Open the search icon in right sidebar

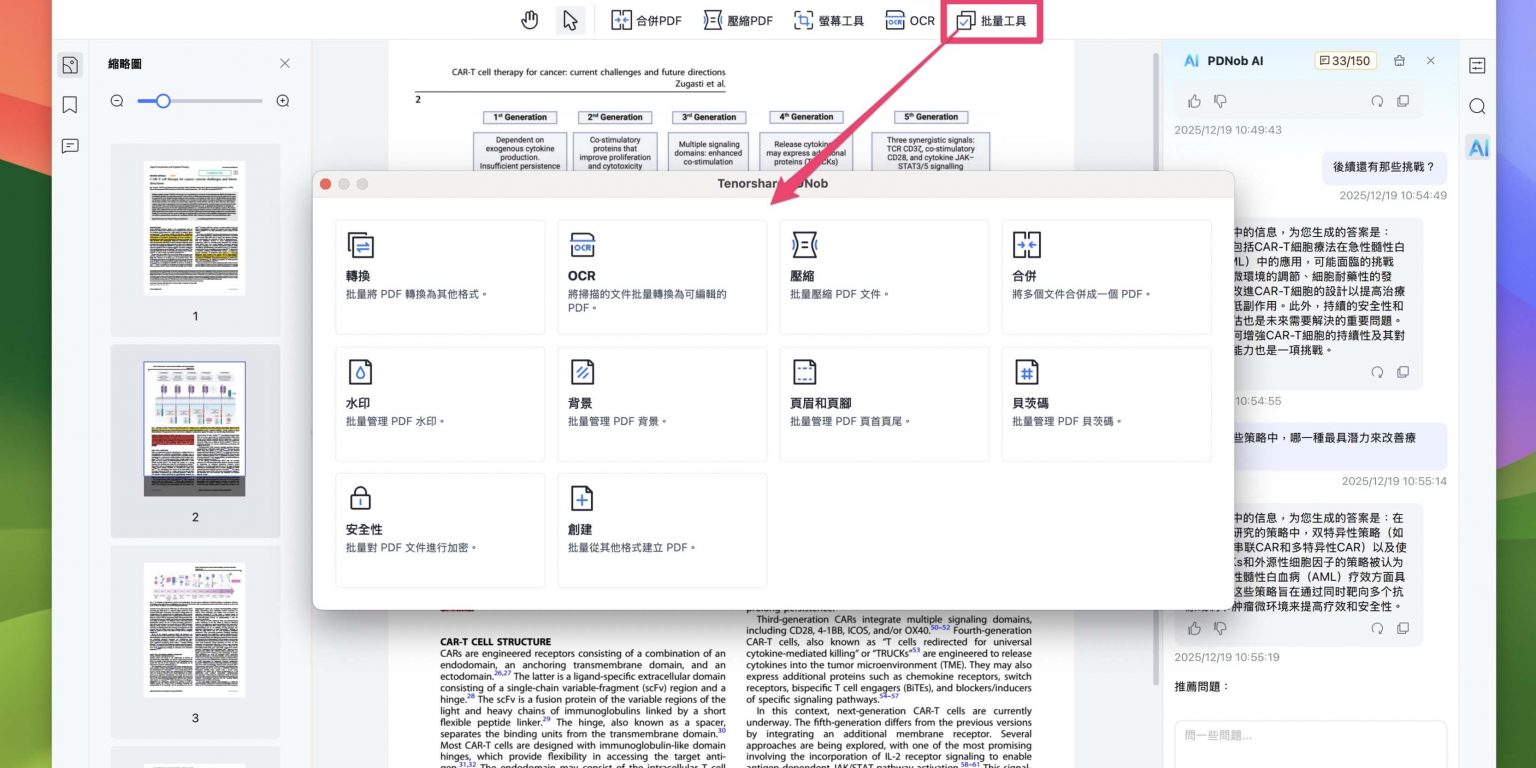click(1477, 107)
